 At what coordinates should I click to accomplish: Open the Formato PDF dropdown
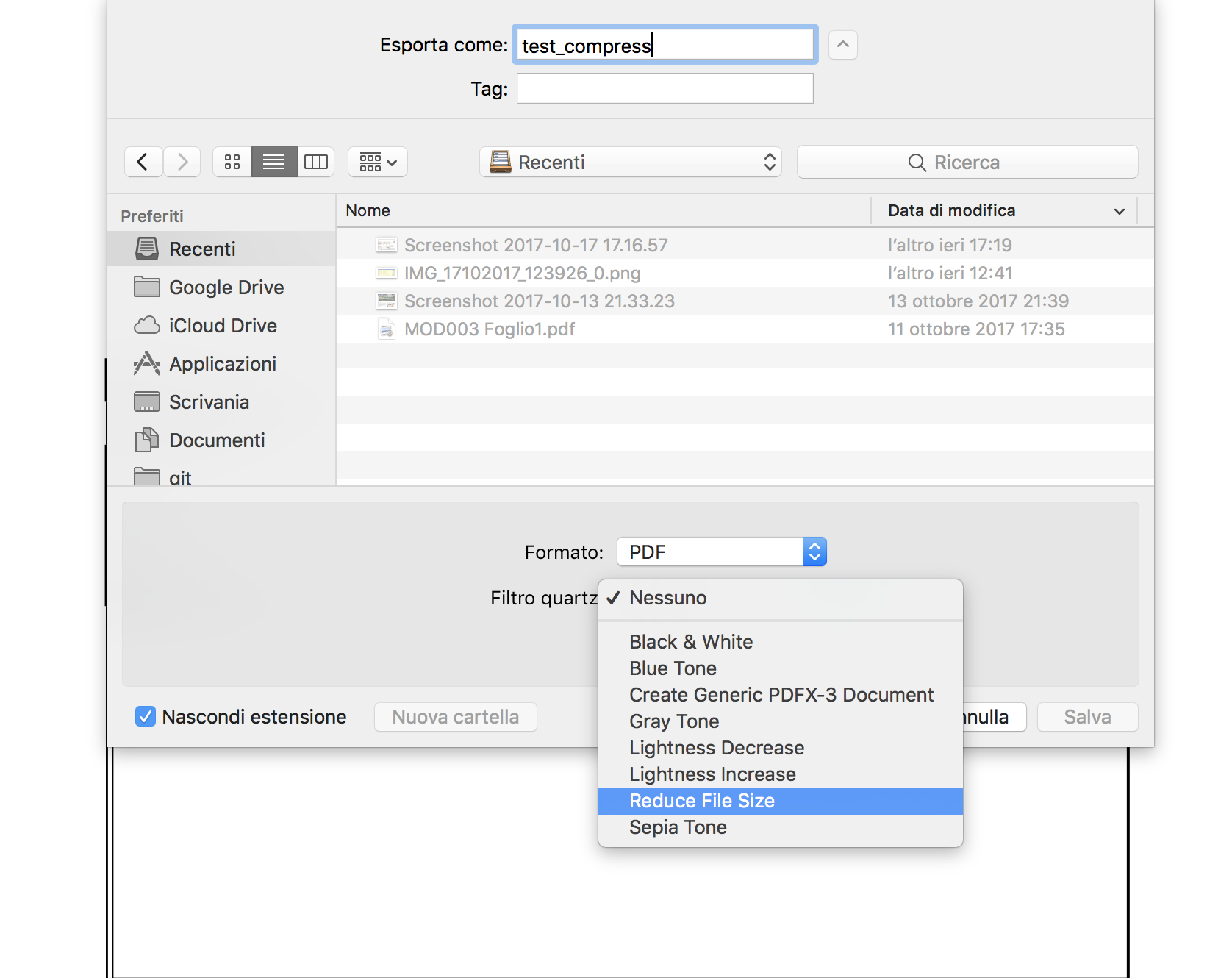coord(721,552)
